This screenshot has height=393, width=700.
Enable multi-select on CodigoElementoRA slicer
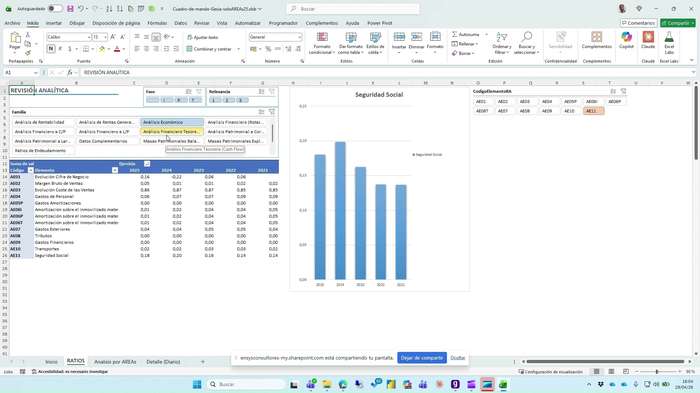pos(613,91)
